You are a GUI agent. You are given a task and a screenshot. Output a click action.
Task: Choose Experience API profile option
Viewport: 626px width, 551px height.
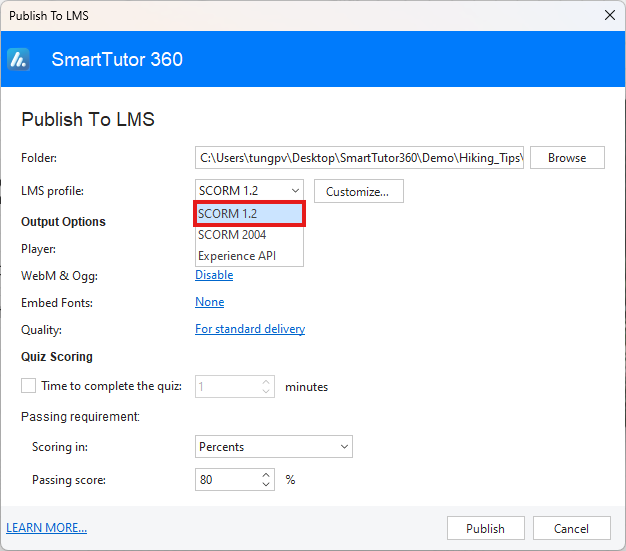(x=250, y=256)
